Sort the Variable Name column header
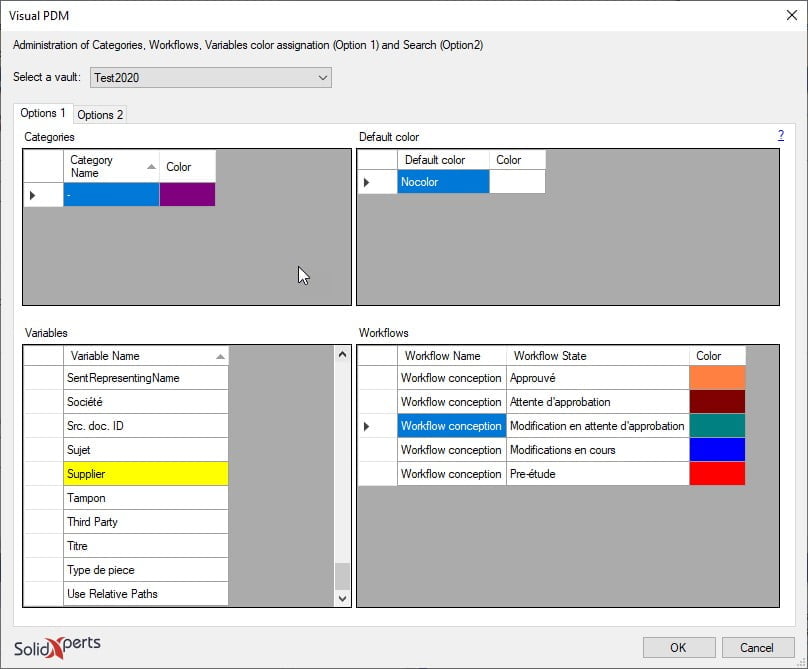This screenshot has height=669, width=808. click(x=146, y=356)
